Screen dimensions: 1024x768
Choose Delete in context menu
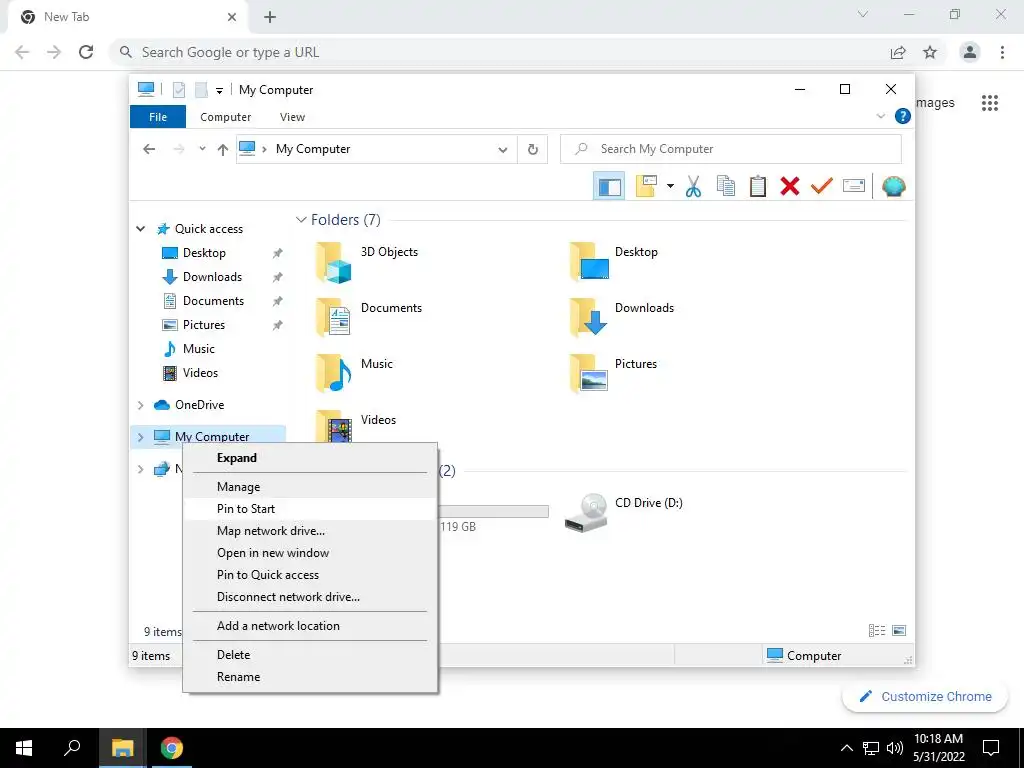310,654
